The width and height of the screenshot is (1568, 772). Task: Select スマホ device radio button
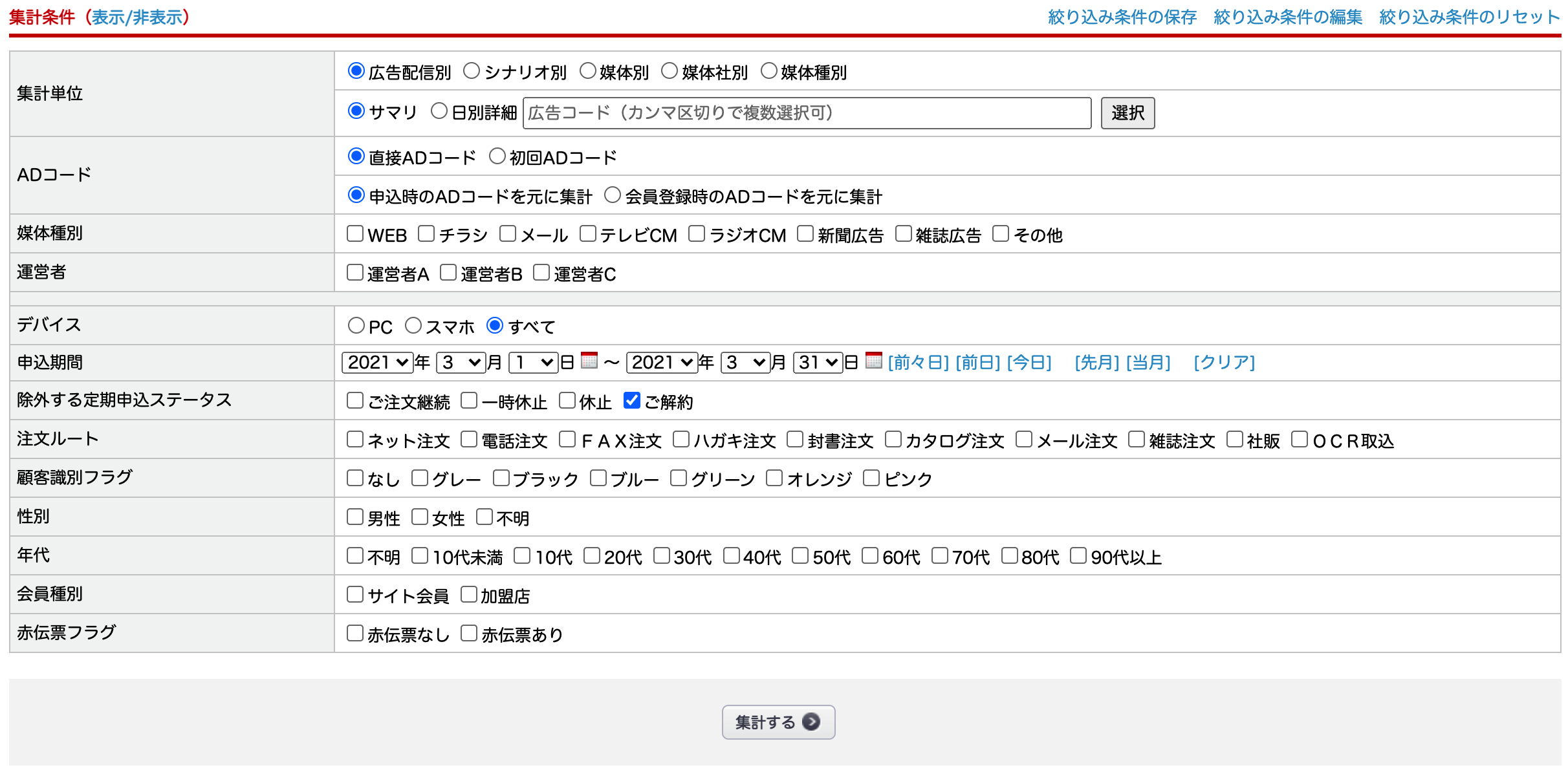(x=413, y=326)
